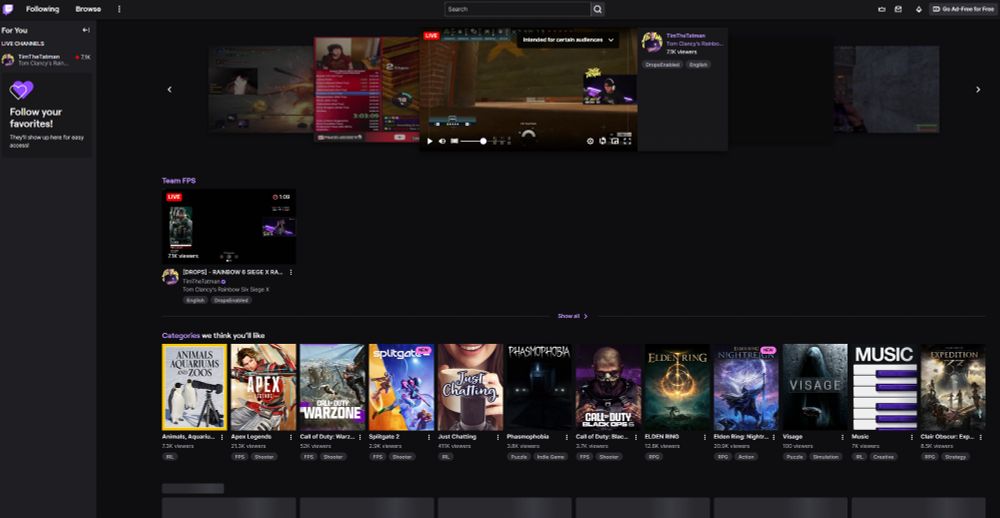Image resolution: width=1000 pixels, height=518 pixels.
Task: Go to the previous carousel stream
Action: point(170,89)
